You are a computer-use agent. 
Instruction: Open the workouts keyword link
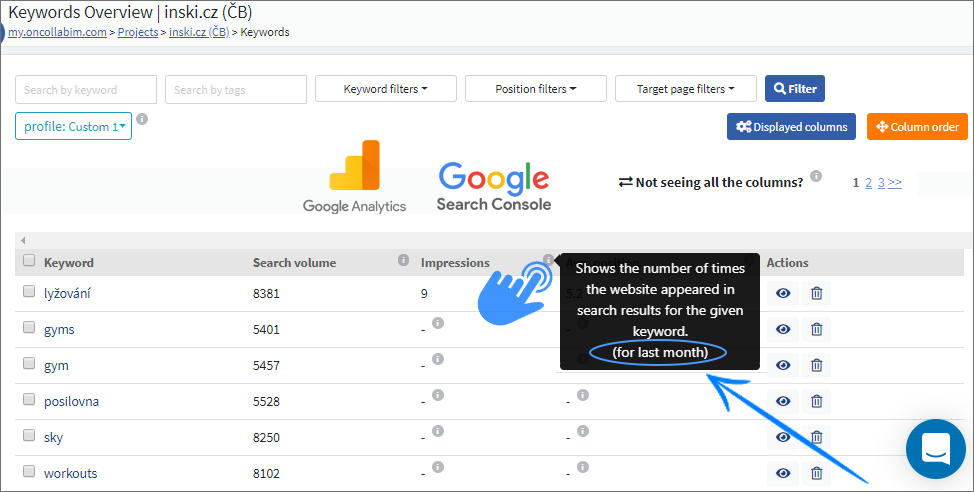tap(71, 473)
